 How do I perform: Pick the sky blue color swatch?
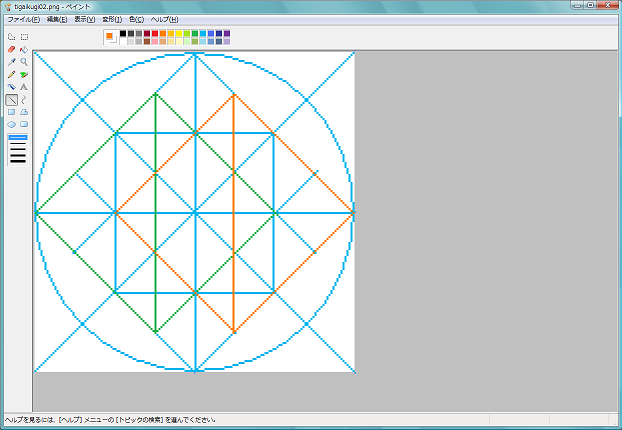point(203,34)
